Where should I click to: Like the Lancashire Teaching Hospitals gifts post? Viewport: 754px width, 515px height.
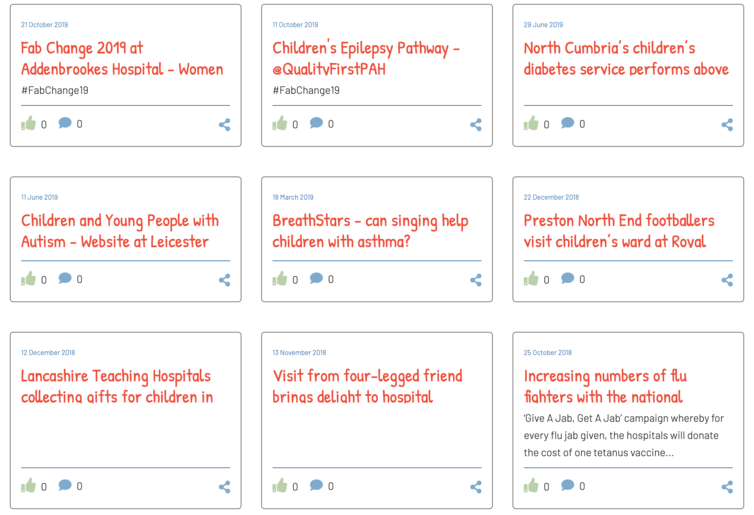coord(28,486)
